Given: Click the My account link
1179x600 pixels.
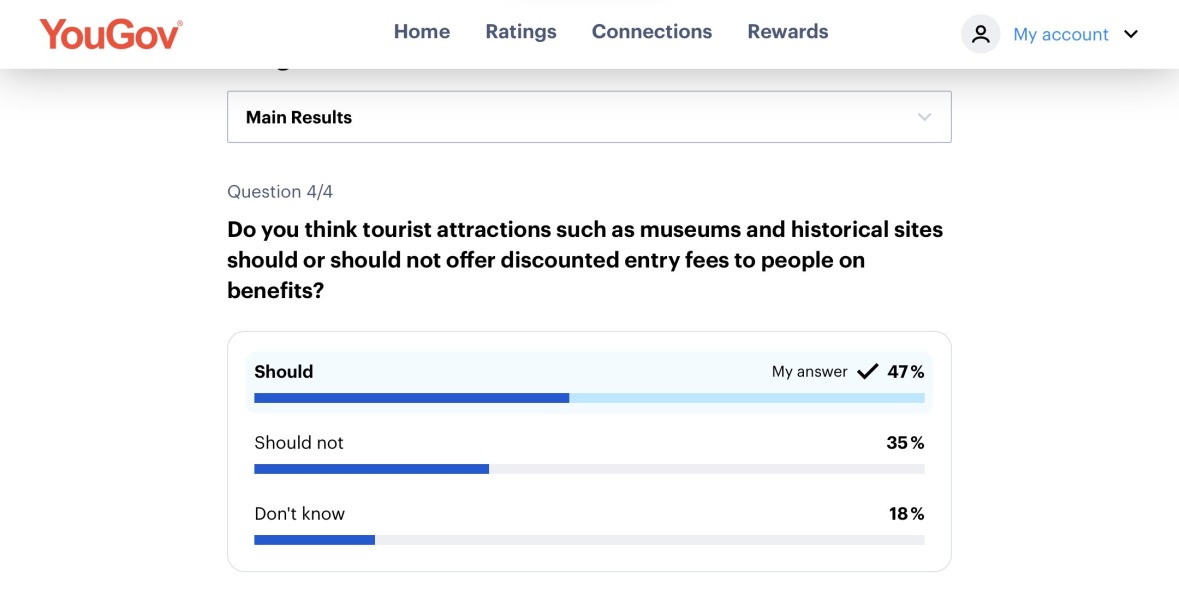Looking at the screenshot, I should (1060, 34).
